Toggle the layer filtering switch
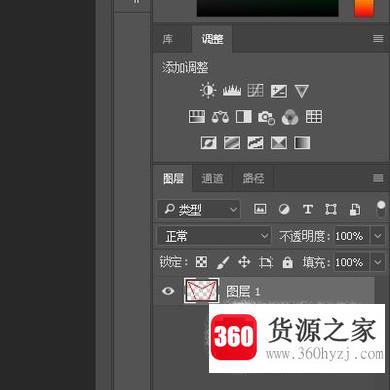Viewport: 390px width, 390px height. 381,209
